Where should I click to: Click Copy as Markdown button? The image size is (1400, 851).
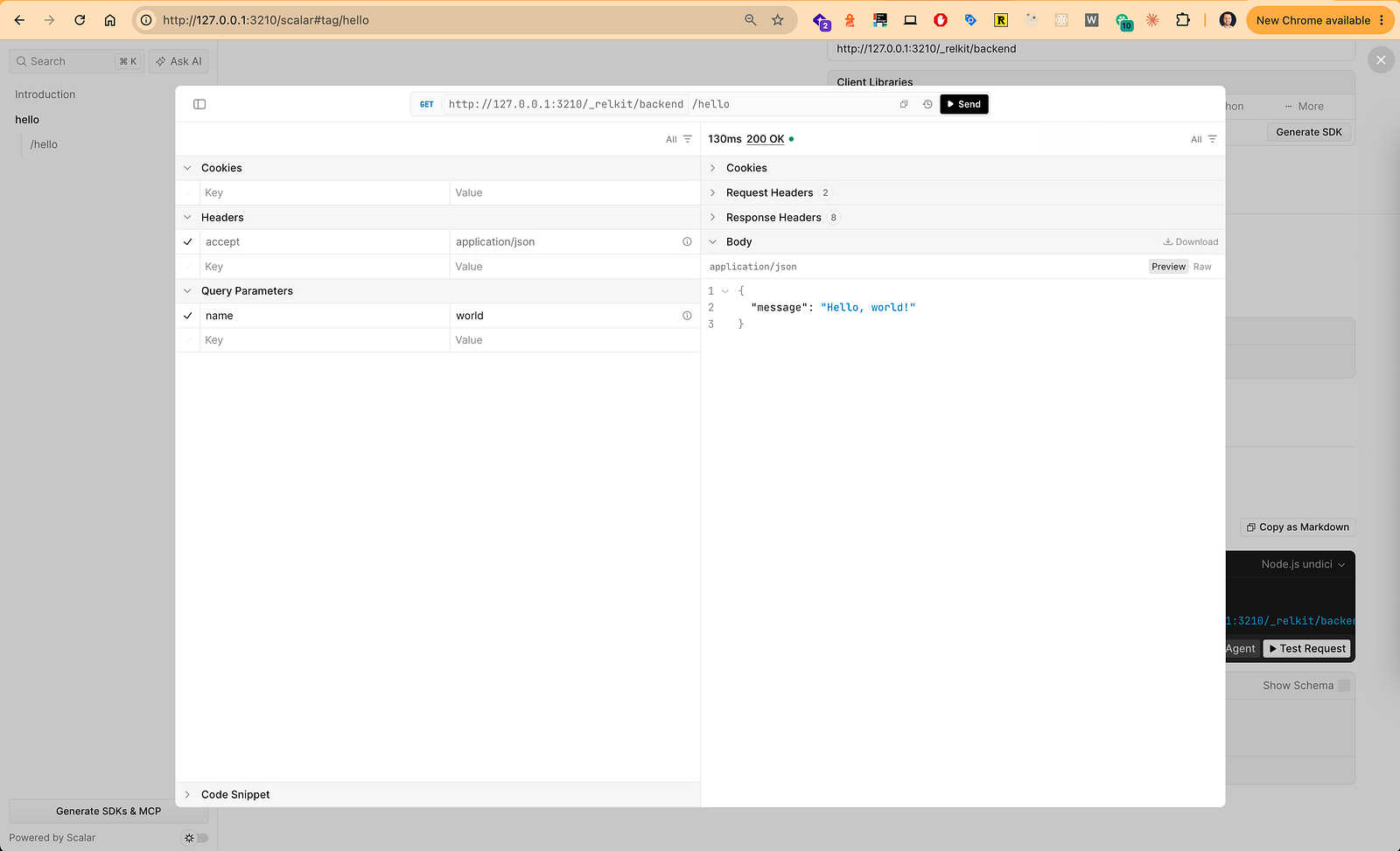pos(1298,527)
